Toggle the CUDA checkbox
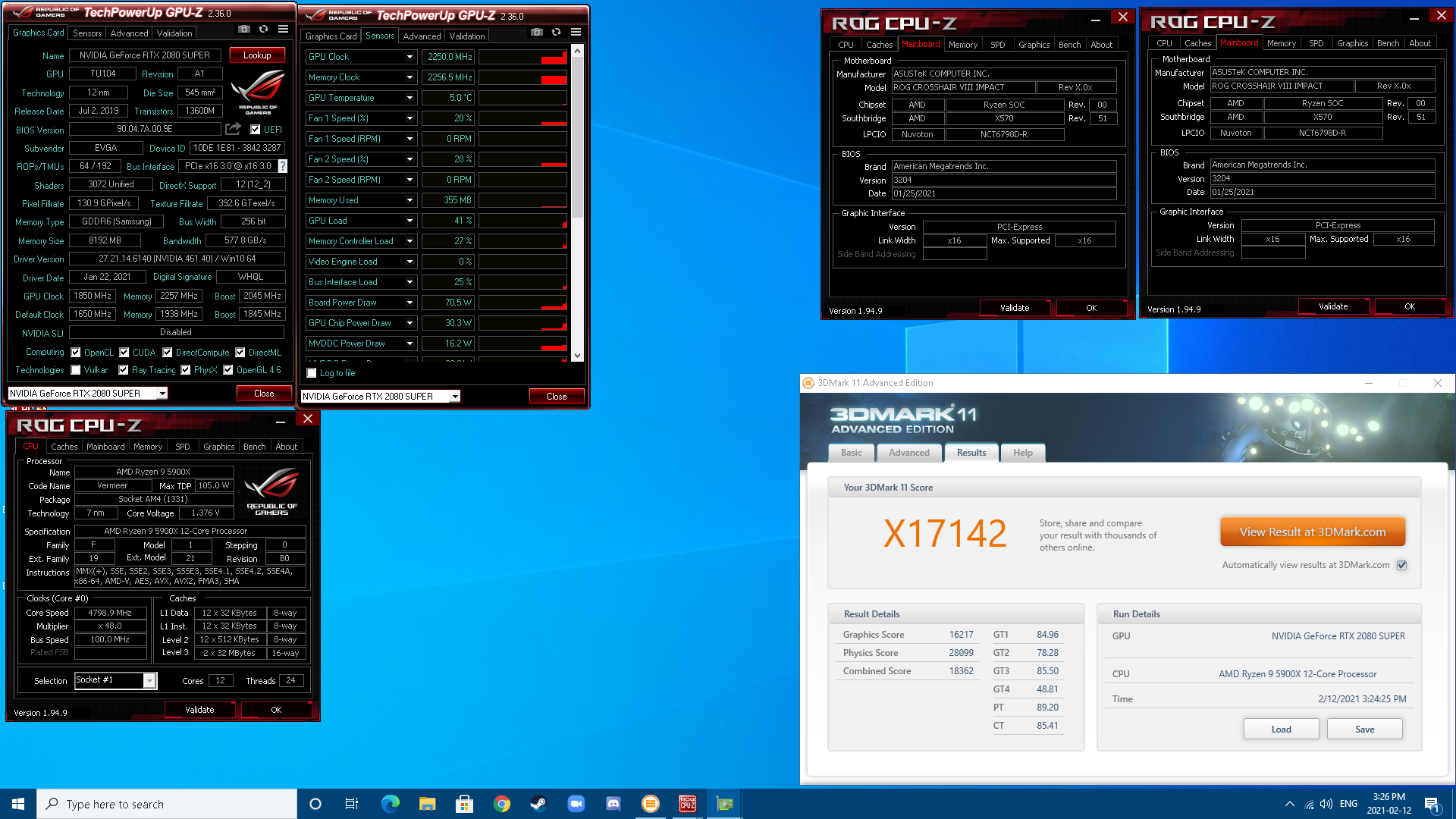Viewport: 1456px width, 819px height. [124, 353]
